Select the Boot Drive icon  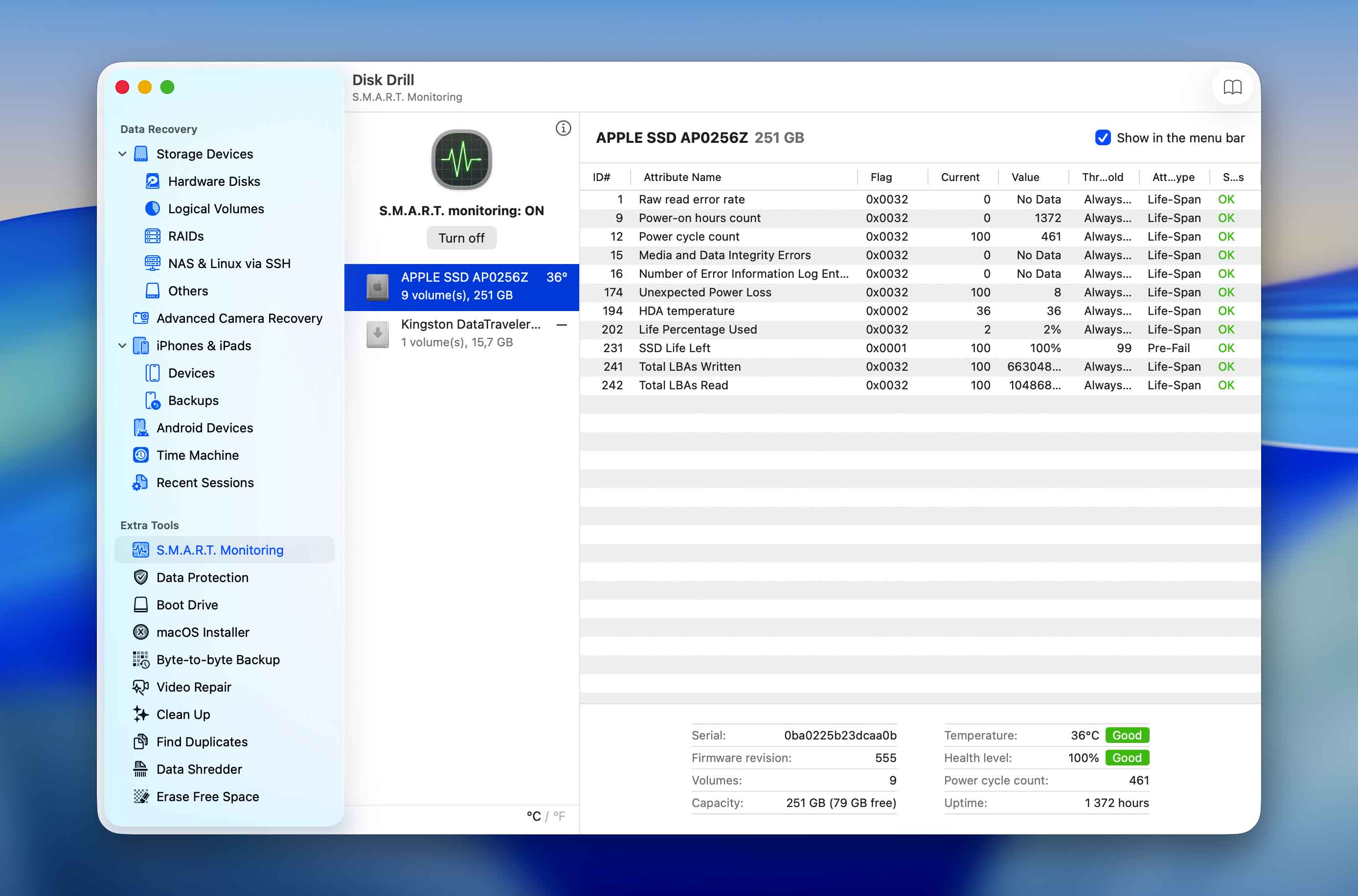pos(140,605)
